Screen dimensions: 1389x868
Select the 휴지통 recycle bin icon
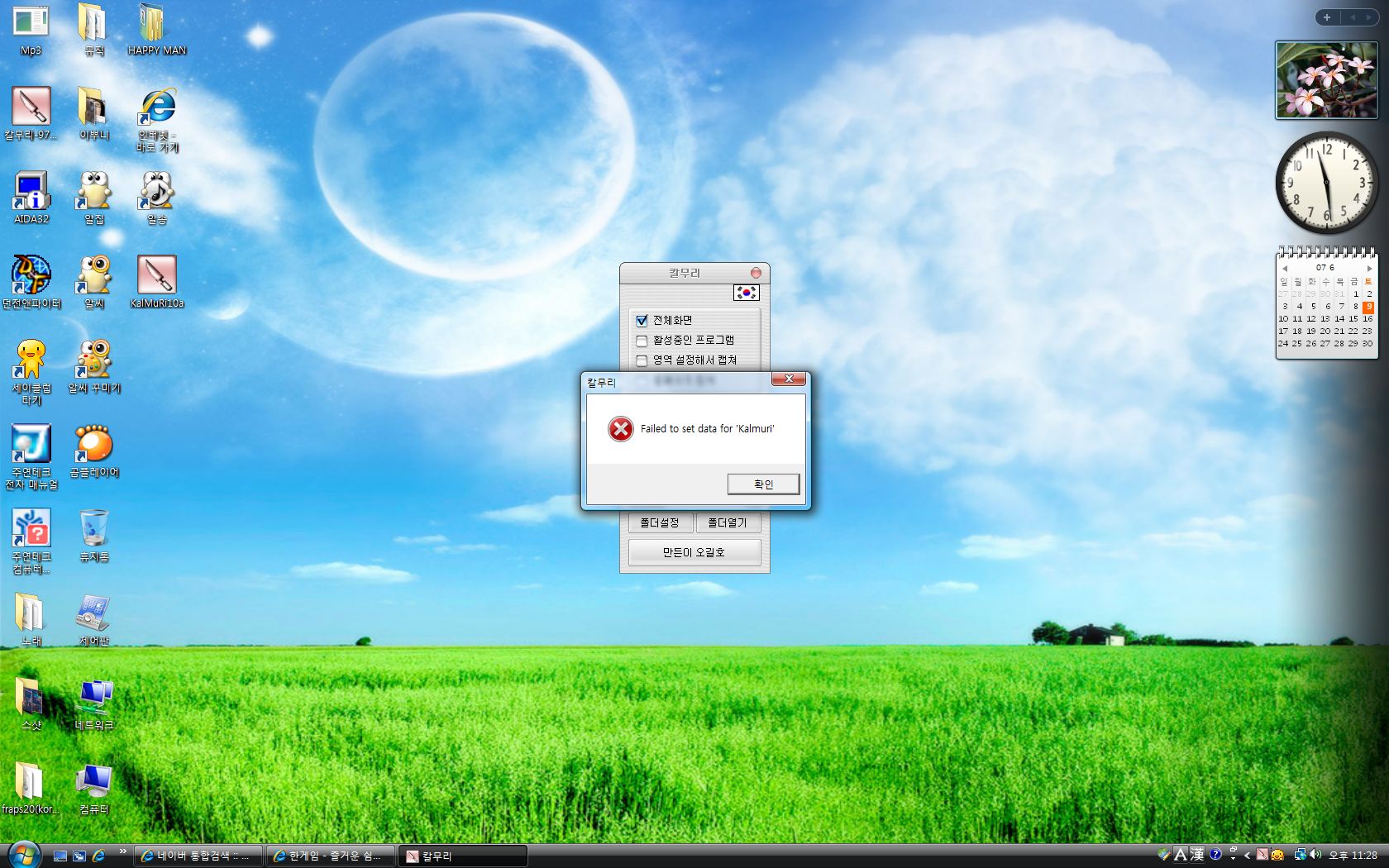pyautogui.click(x=94, y=529)
